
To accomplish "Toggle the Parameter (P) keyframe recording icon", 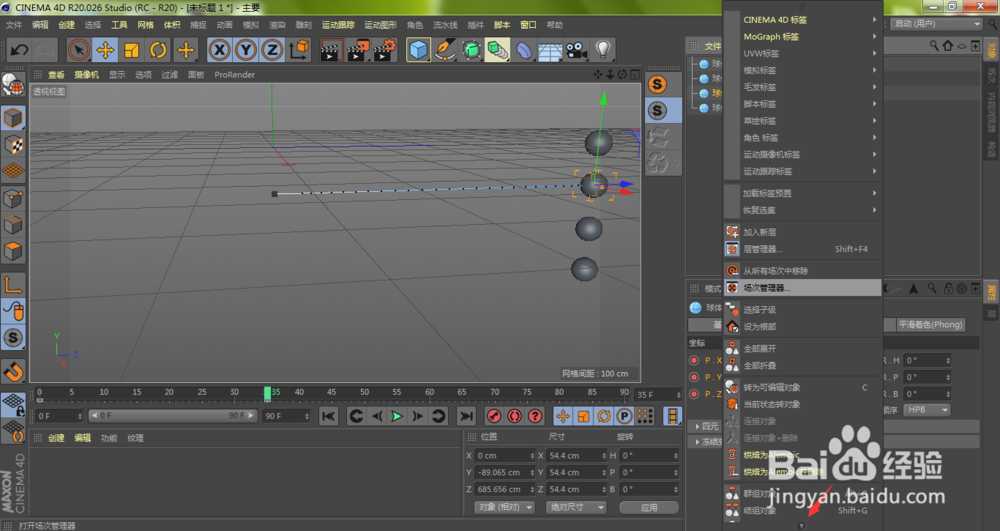I will 624,416.
